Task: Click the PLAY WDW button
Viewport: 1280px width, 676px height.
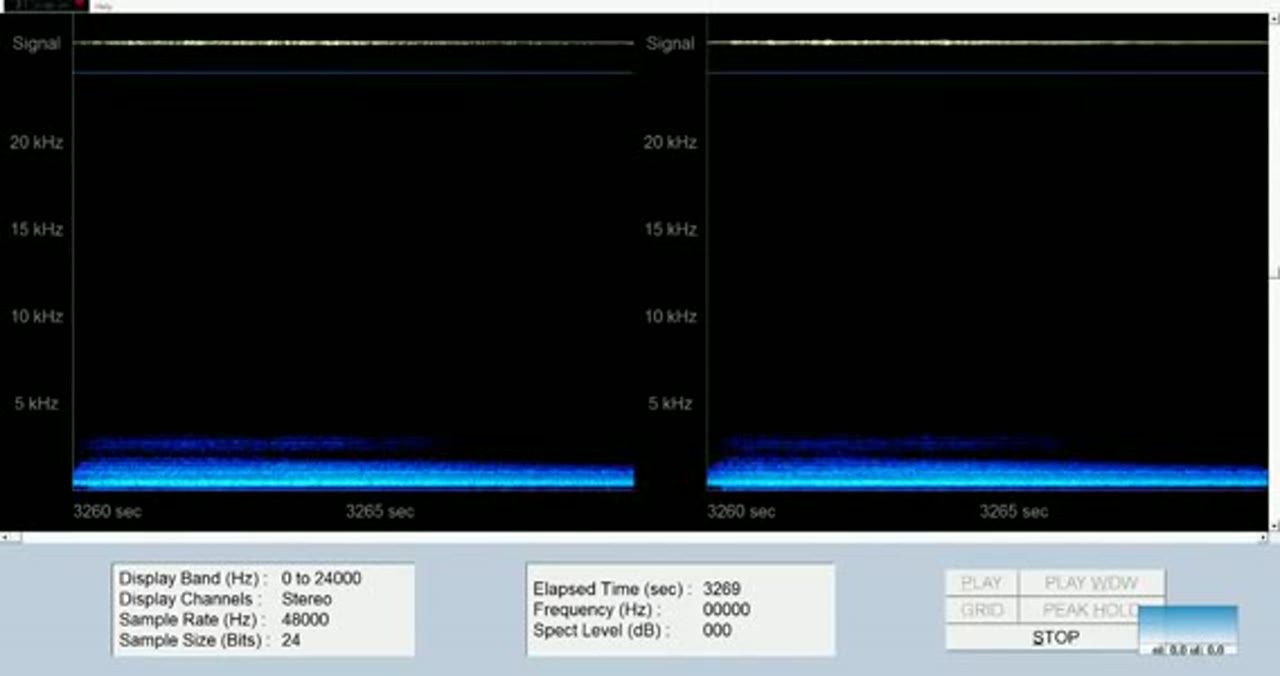Action: click(1091, 583)
